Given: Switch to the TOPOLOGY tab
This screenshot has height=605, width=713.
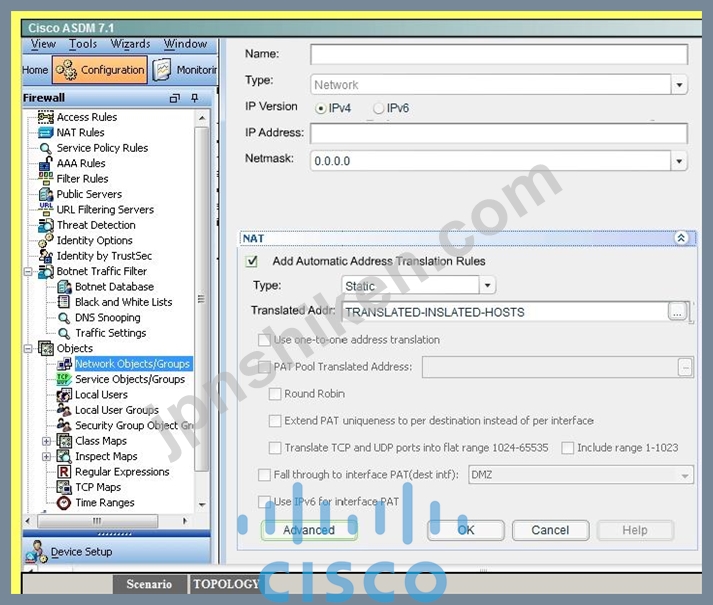Looking at the screenshot, I should tap(226, 585).
